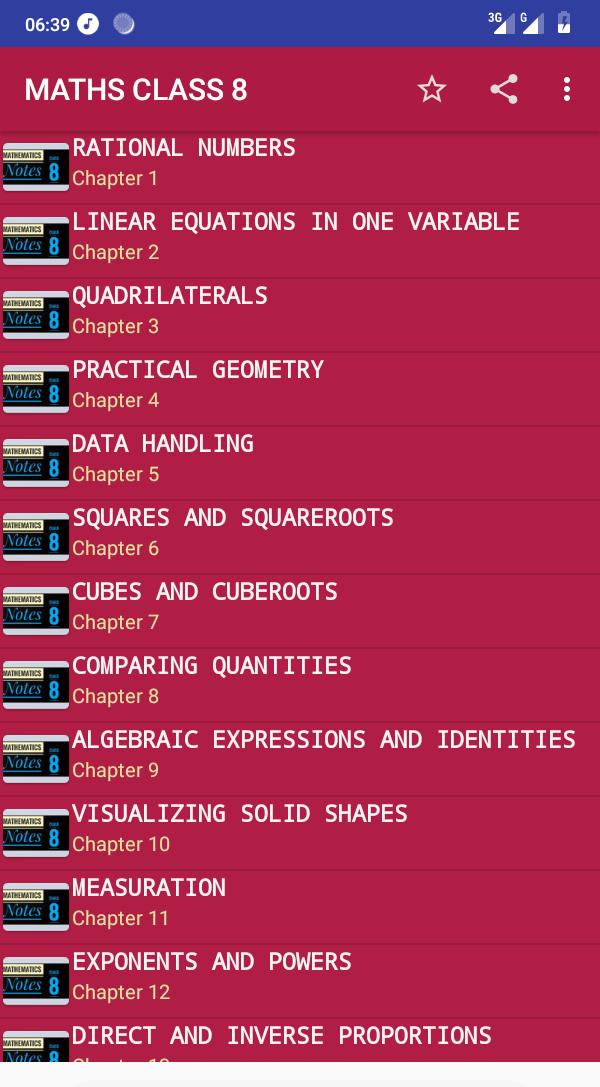Open Algebraic Expressions and Identities chapter

(x=324, y=740)
